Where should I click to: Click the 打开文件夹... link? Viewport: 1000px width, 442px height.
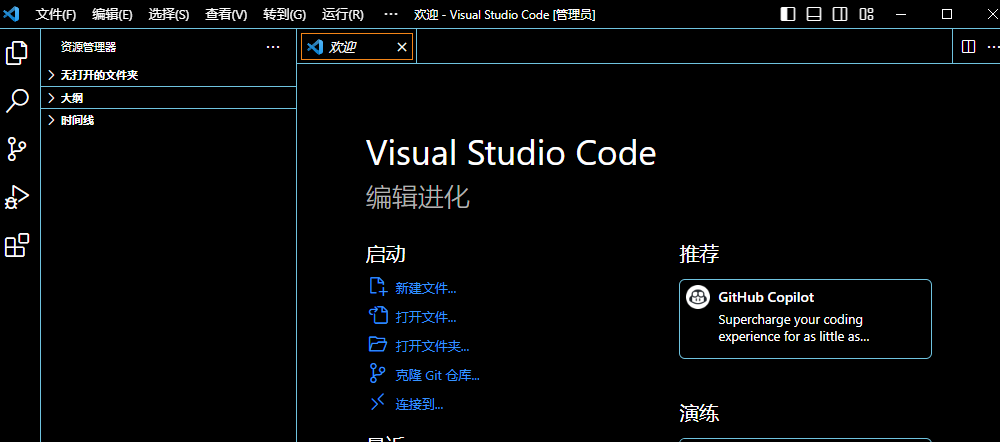point(432,346)
